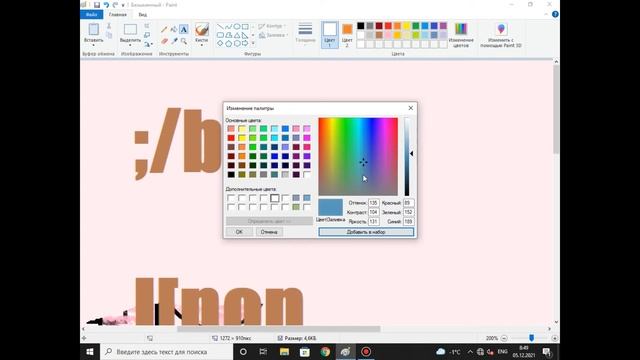
Task: Close the Изменение палитры dialog
Action: click(411, 108)
